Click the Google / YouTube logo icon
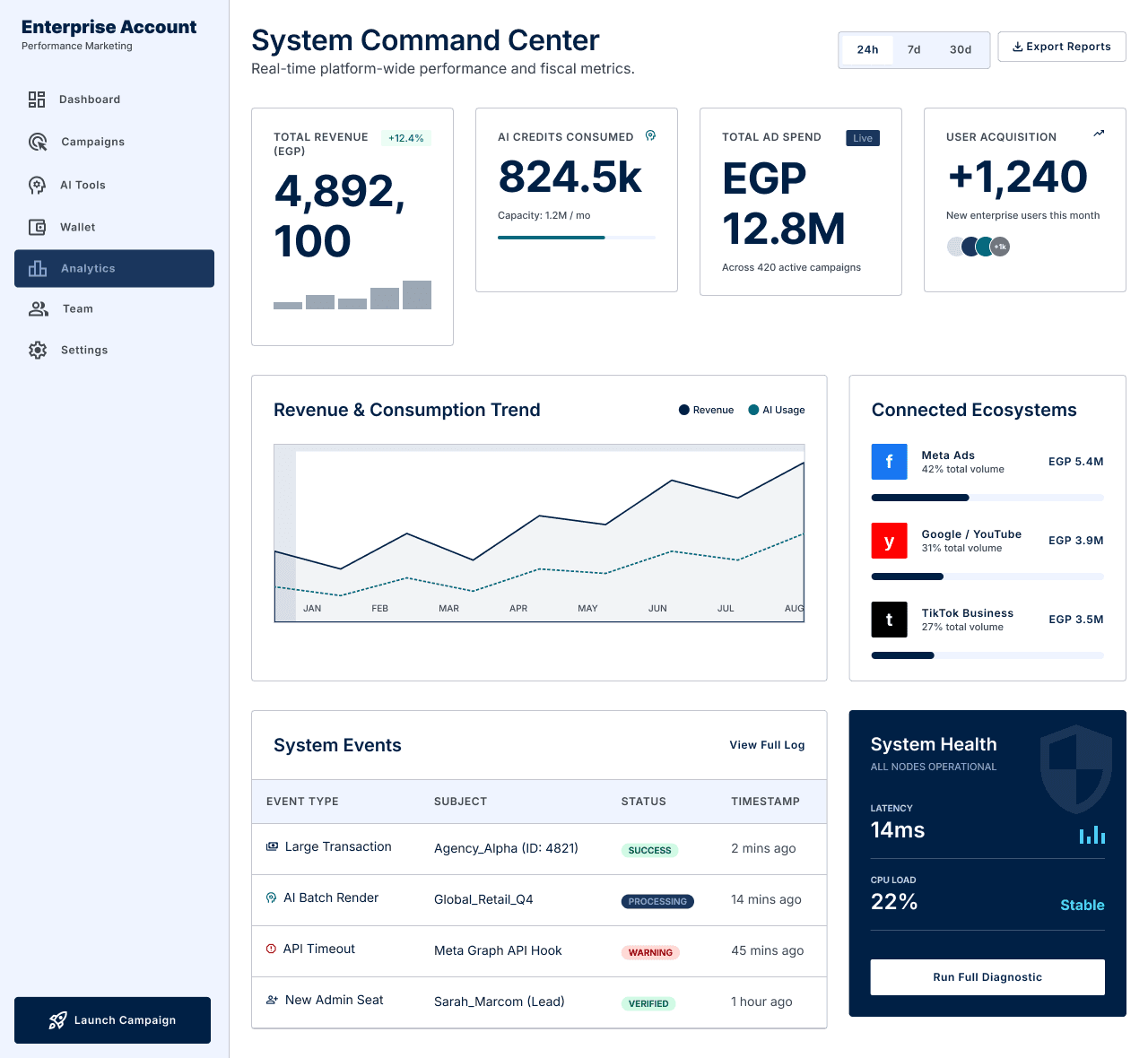This screenshot has width=1148, height=1058. click(x=889, y=541)
